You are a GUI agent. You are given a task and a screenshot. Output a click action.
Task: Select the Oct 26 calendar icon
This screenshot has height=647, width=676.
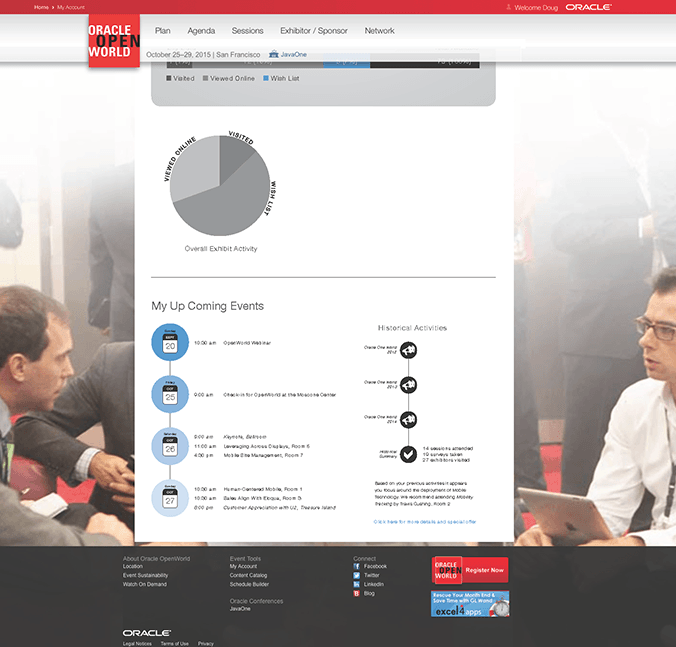coord(170,446)
